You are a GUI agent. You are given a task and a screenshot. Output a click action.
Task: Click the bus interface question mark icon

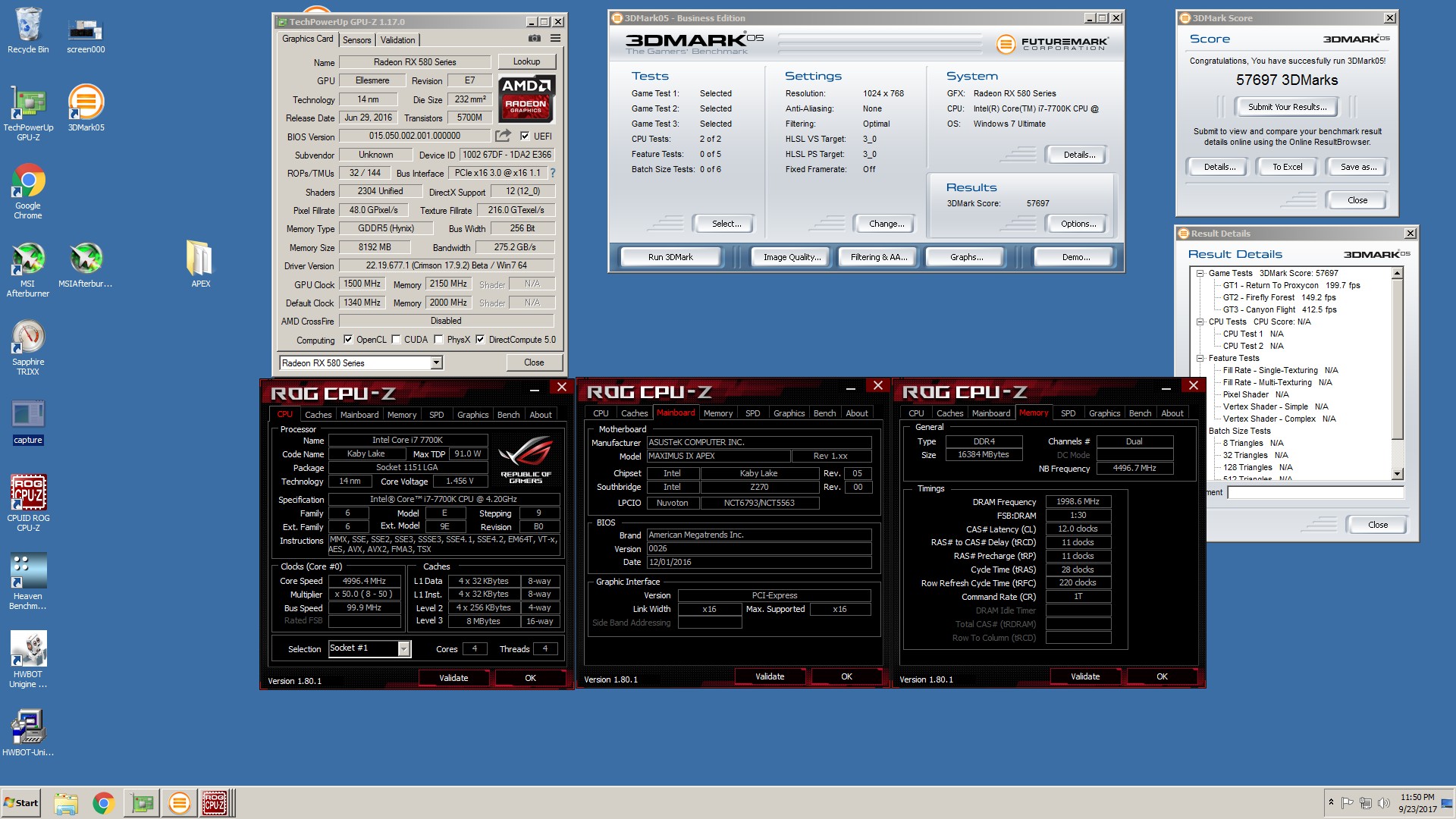(553, 173)
